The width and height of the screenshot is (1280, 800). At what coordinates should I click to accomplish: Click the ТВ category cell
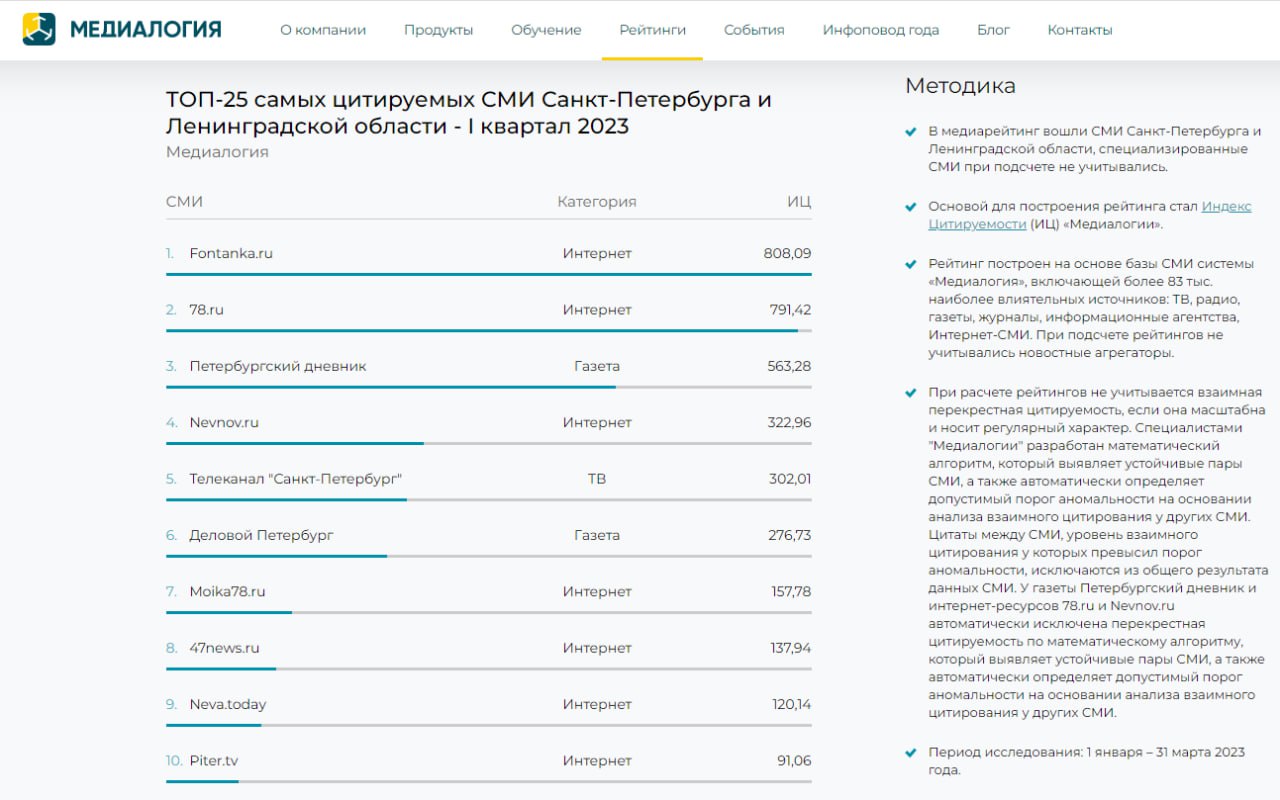[x=597, y=479]
